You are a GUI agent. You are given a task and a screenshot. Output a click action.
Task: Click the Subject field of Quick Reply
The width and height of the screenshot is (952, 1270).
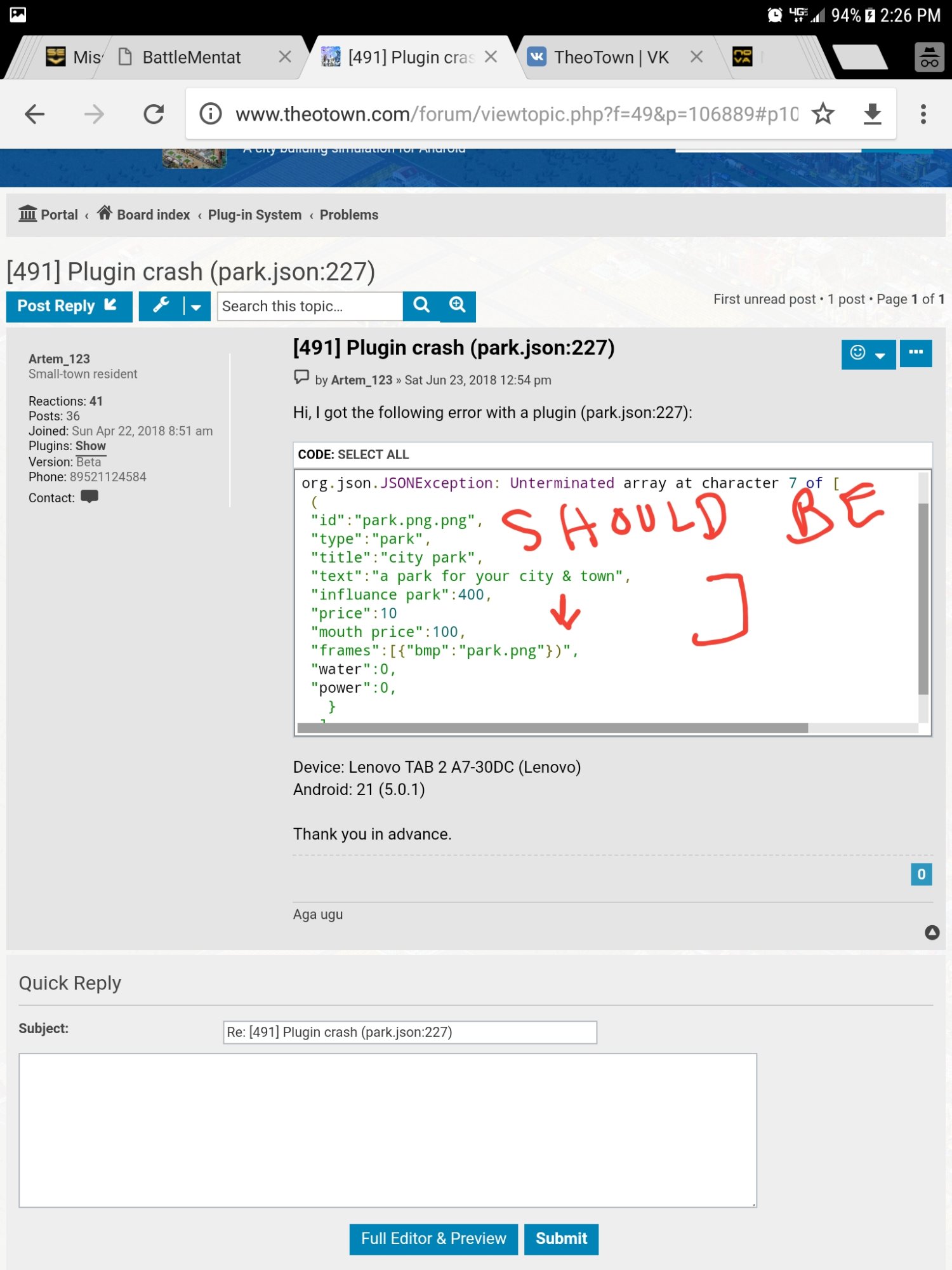tap(410, 1032)
